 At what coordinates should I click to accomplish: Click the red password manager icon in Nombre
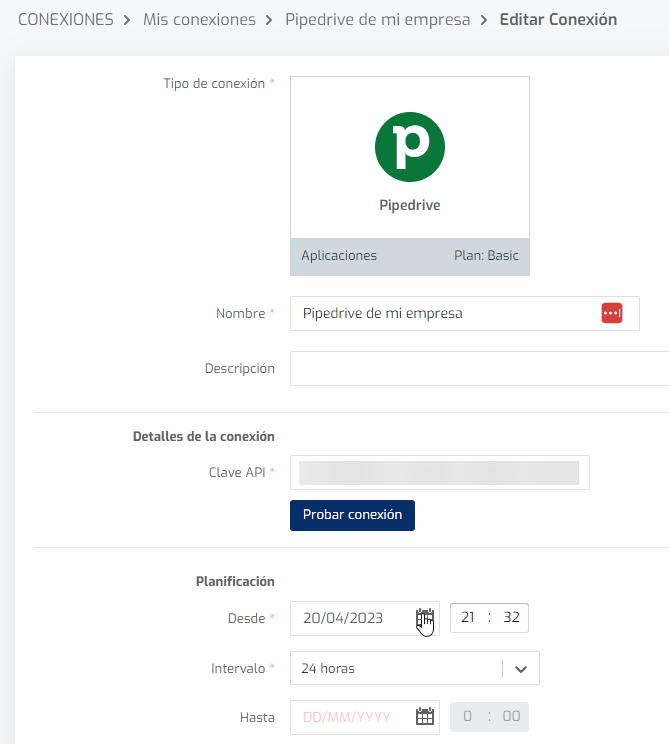coord(612,313)
